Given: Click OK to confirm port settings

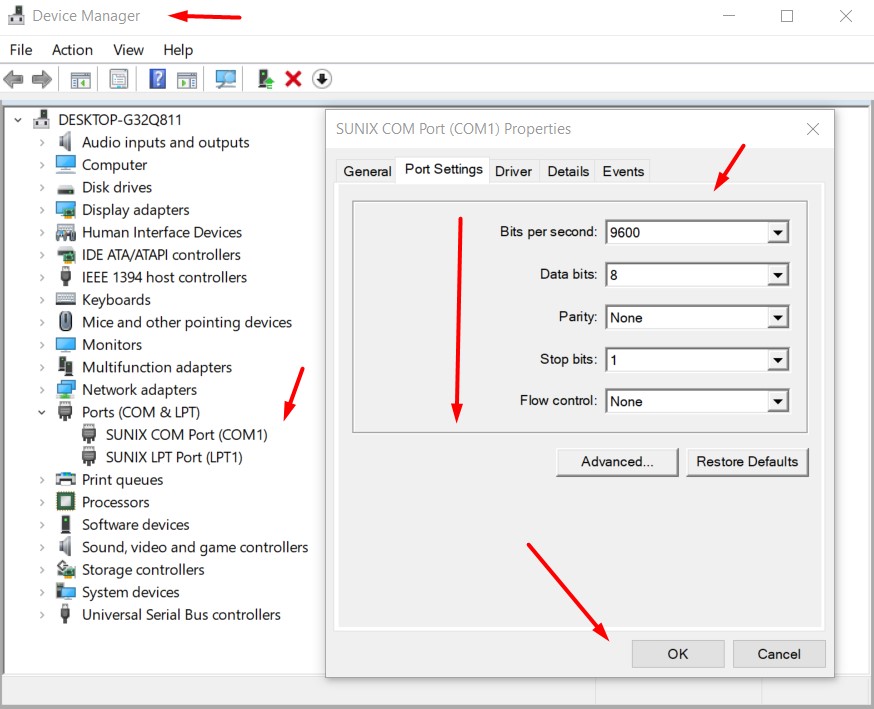Looking at the screenshot, I should [x=677, y=654].
